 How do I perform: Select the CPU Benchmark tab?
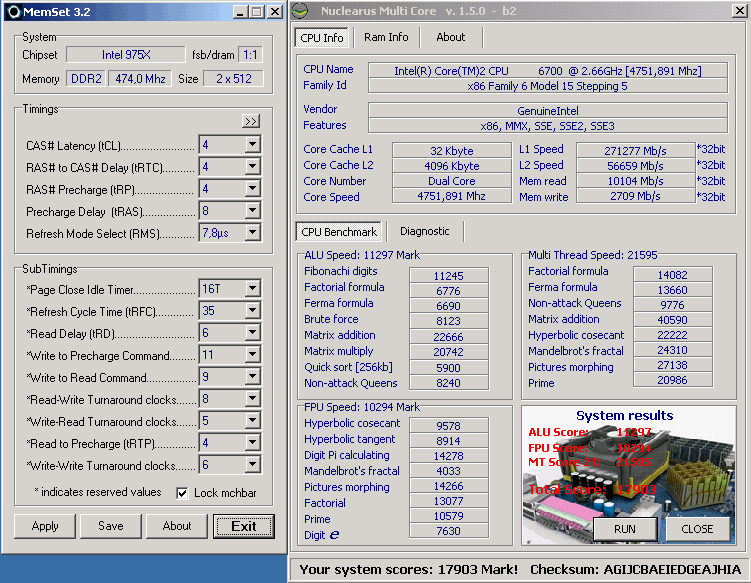pyautogui.click(x=339, y=232)
